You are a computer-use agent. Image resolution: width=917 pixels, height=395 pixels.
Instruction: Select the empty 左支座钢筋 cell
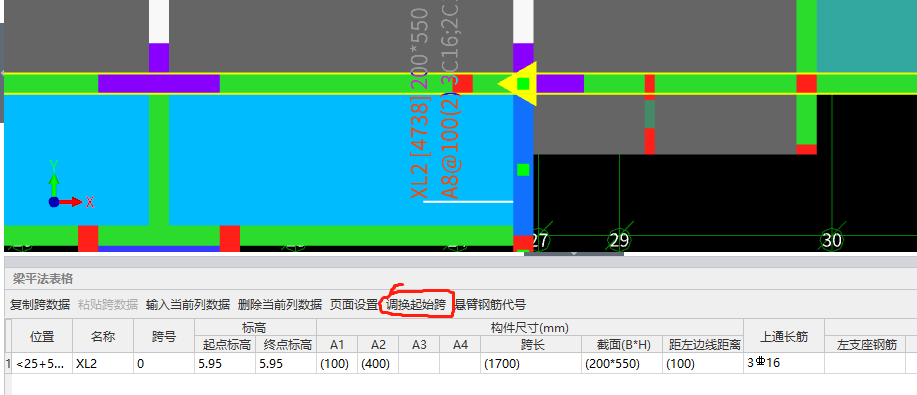coord(866,363)
